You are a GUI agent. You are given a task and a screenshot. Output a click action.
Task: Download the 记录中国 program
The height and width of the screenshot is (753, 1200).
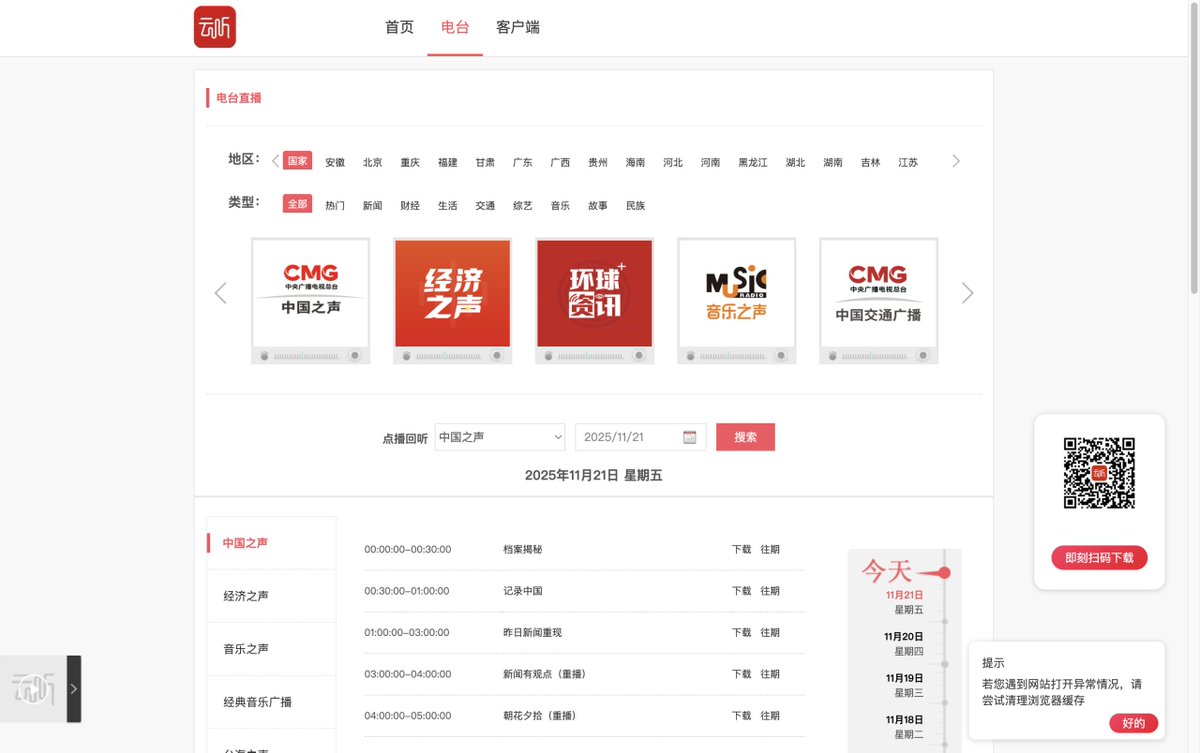(741, 591)
